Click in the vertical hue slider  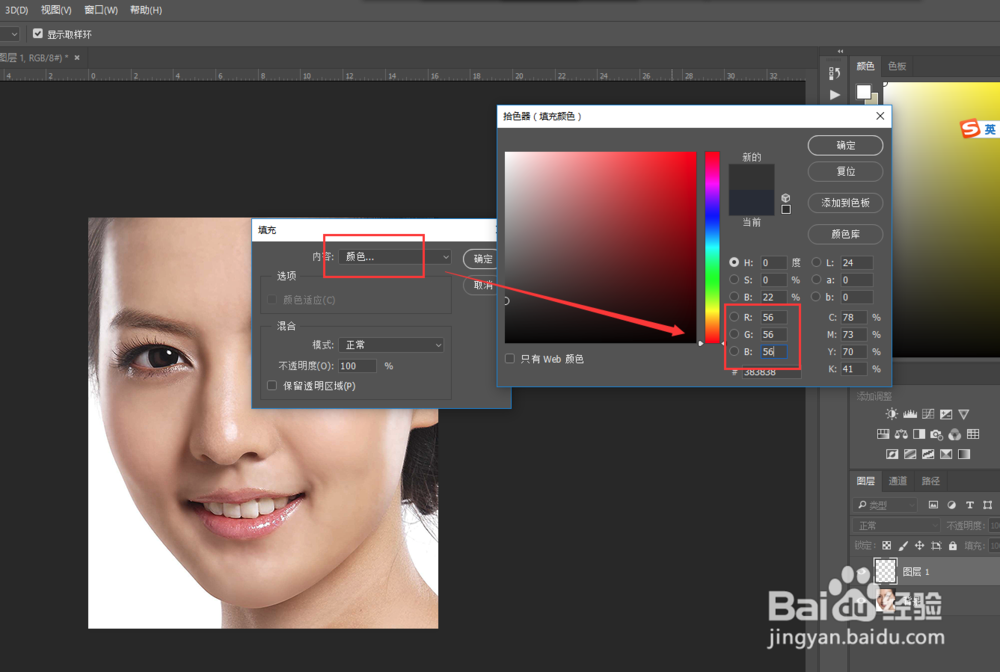tap(712, 247)
